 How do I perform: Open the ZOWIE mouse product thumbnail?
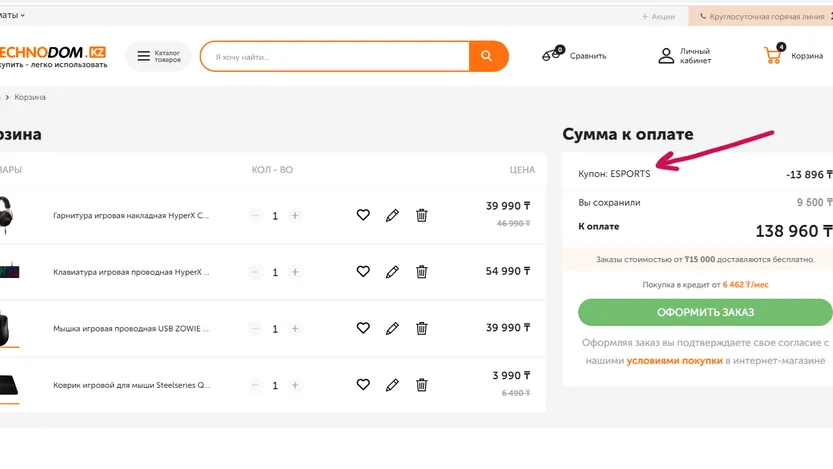(8, 326)
